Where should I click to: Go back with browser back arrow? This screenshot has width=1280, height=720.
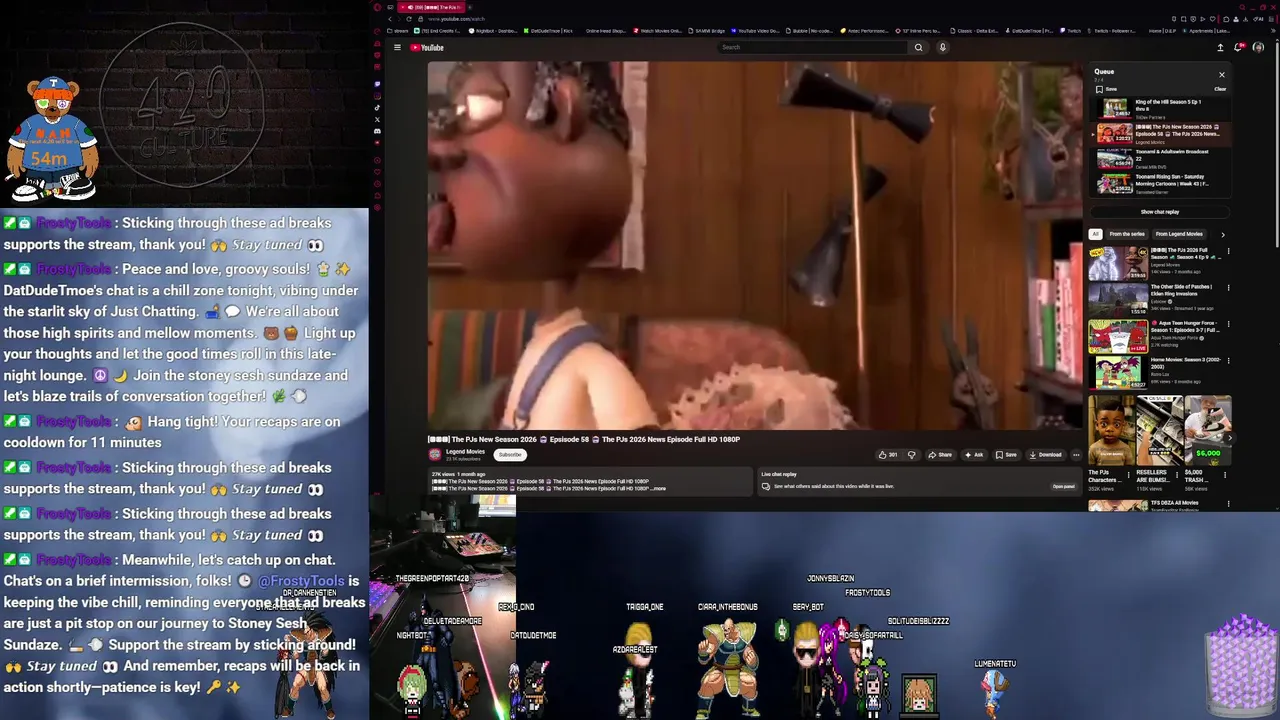(x=390, y=19)
